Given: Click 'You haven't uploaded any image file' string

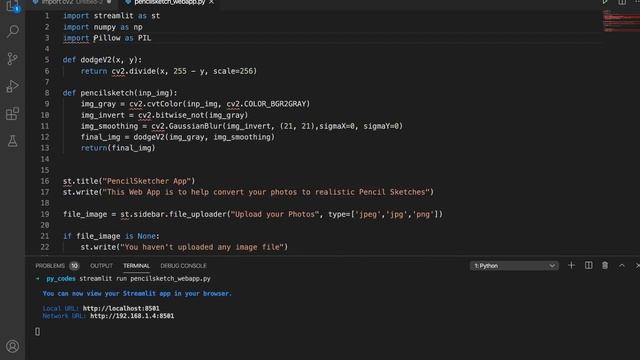Looking at the screenshot, I should tap(202, 247).
